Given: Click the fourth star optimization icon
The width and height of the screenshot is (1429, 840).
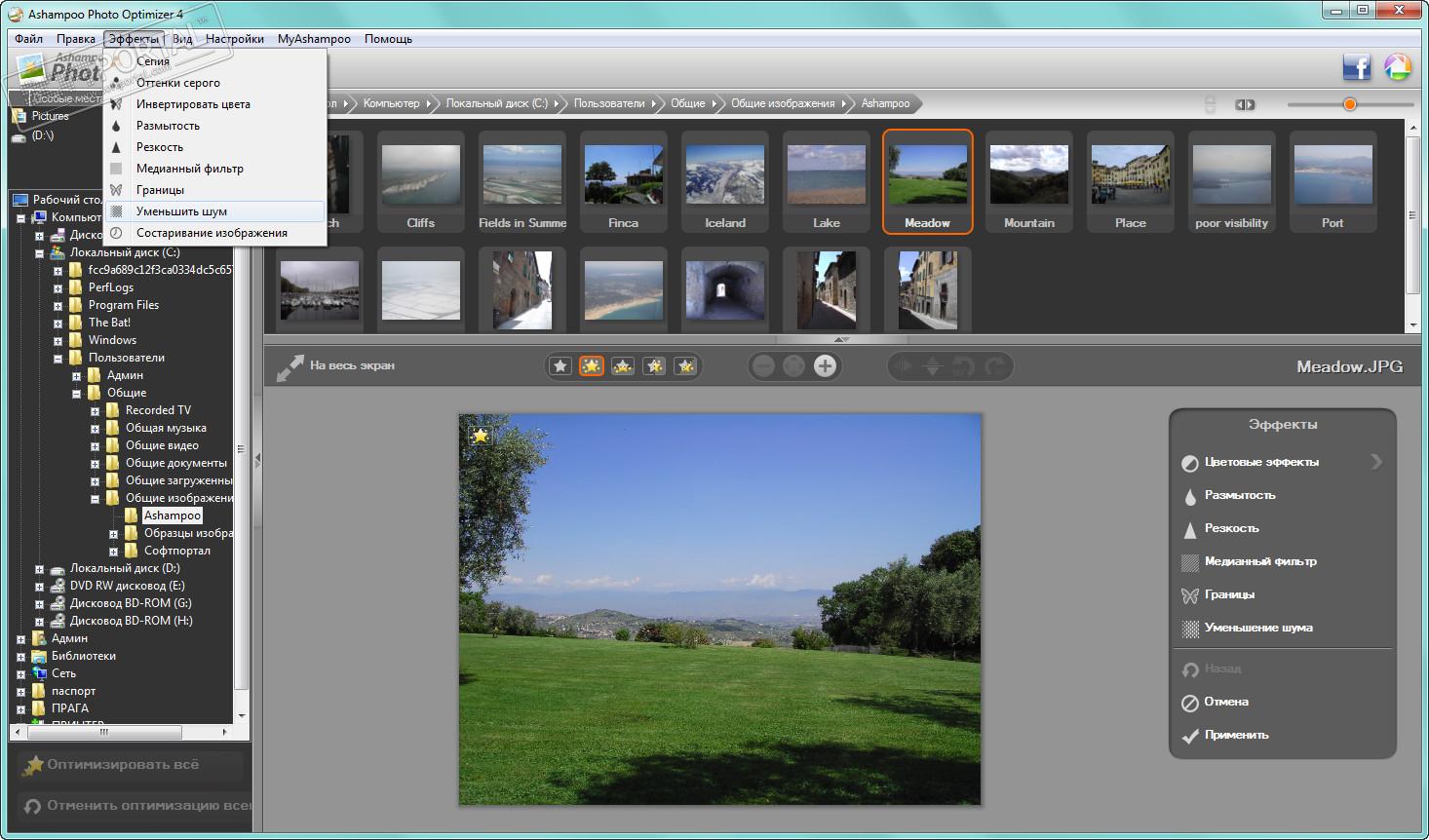Looking at the screenshot, I should coord(654,366).
